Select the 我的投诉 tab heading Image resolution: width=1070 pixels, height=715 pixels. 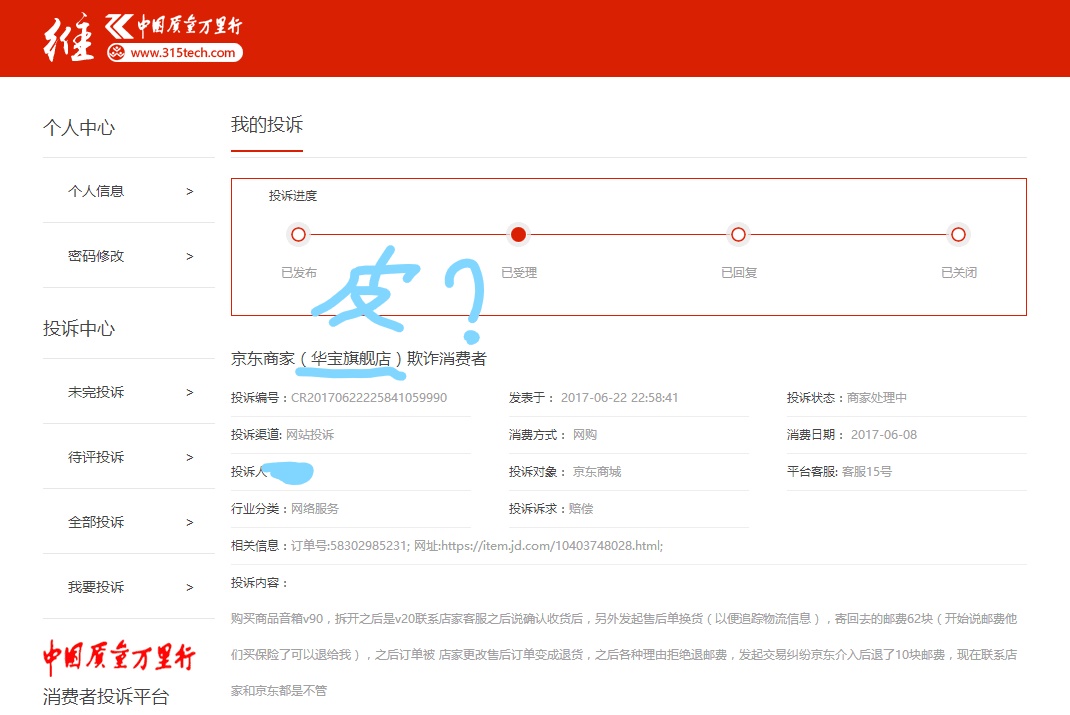tap(267, 125)
